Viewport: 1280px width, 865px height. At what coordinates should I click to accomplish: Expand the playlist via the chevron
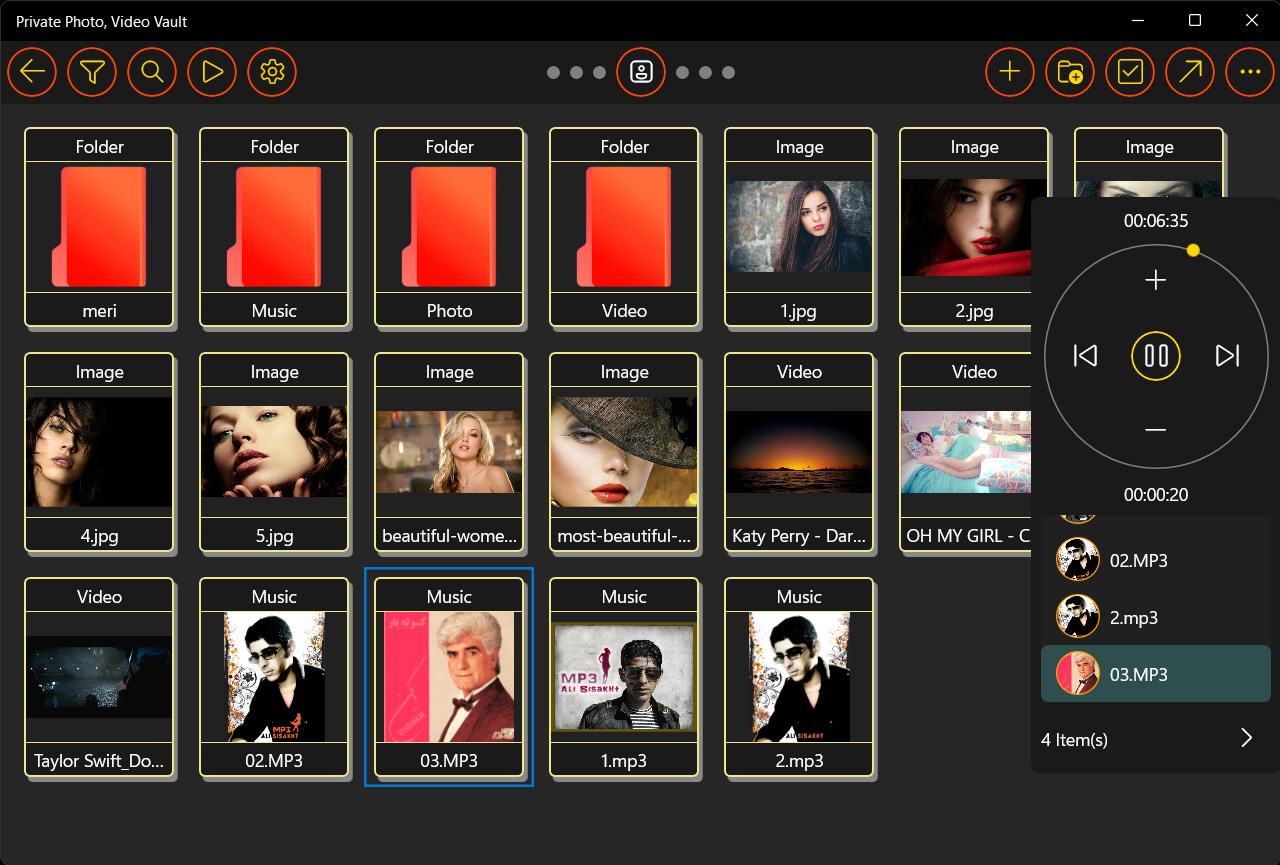coord(1246,739)
